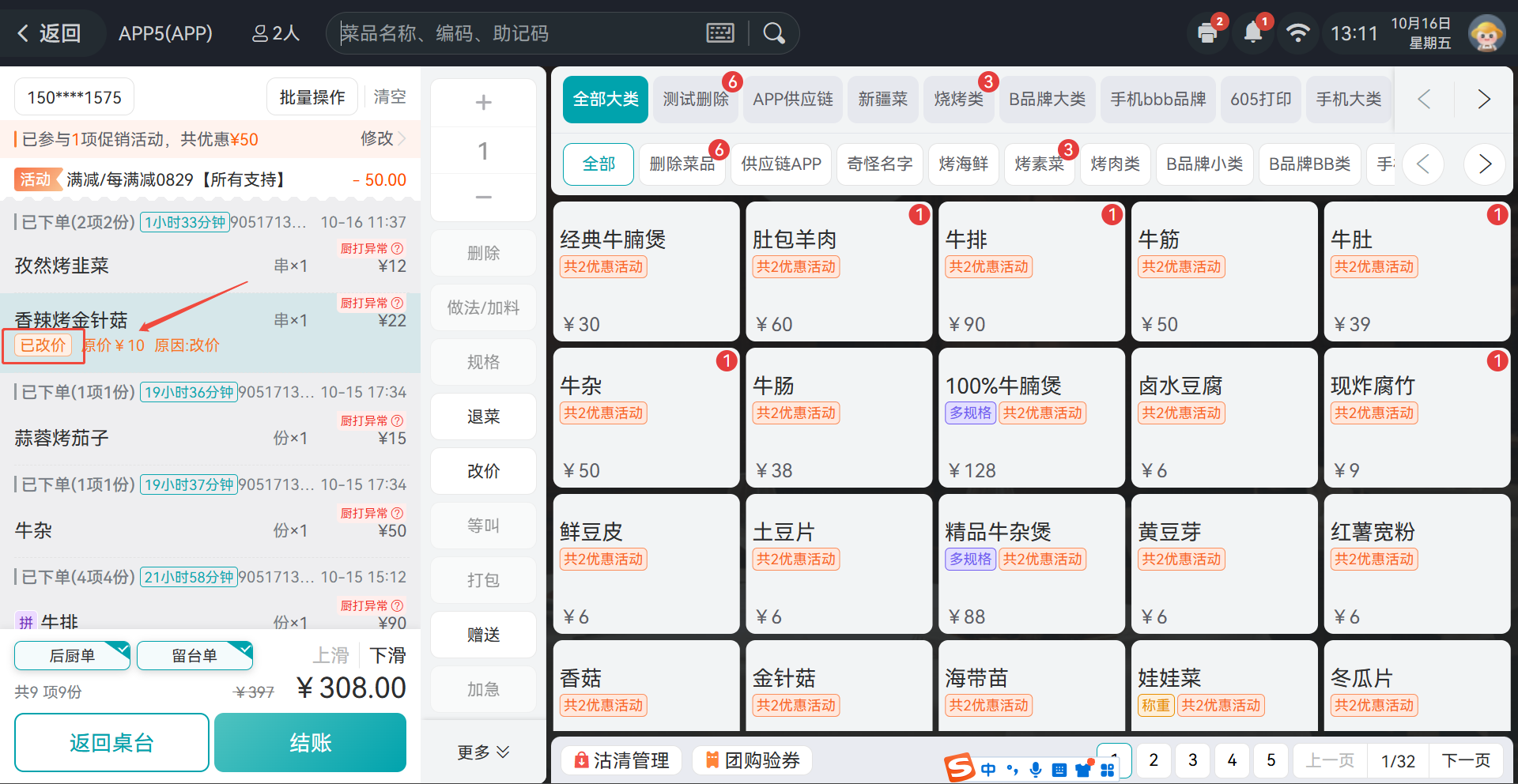Click the Wi-Fi status icon
Image resolution: width=1518 pixels, height=784 pixels.
click(1297, 33)
